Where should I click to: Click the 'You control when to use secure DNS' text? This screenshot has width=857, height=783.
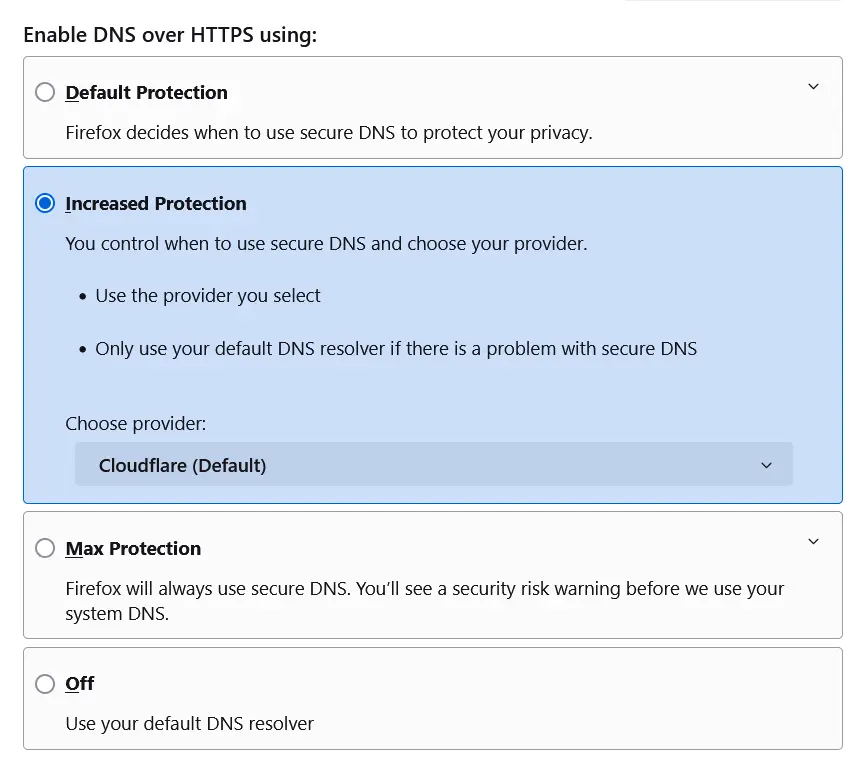(x=325, y=243)
